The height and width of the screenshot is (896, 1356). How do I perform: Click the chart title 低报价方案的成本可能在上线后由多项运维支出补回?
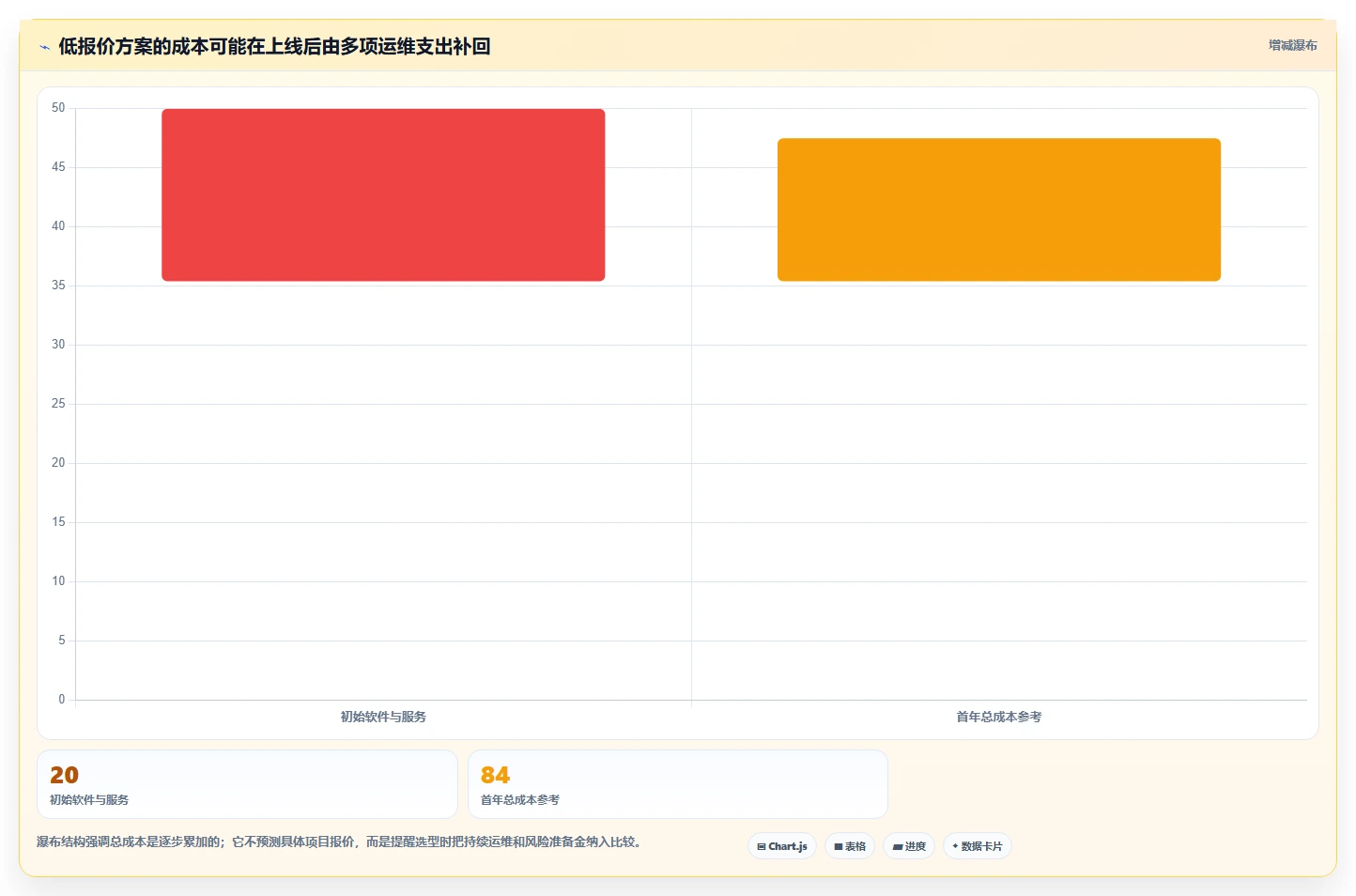pos(274,46)
